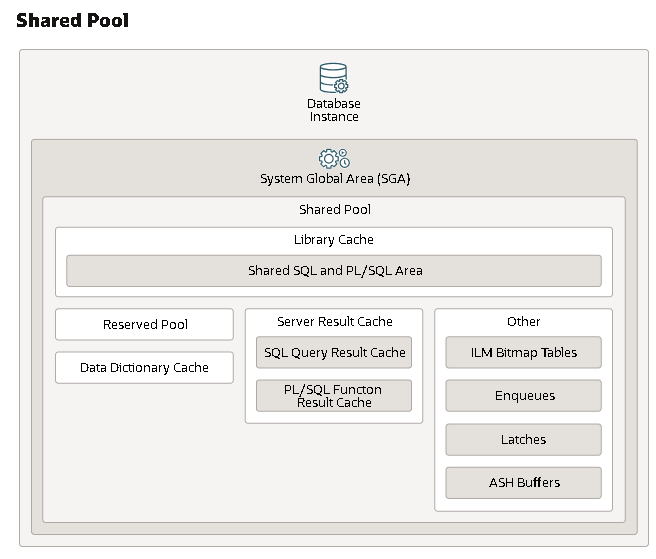The height and width of the screenshot is (559, 656).
Task: Click the ILM Bitmap Tables box
Action: tap(523, 353)
